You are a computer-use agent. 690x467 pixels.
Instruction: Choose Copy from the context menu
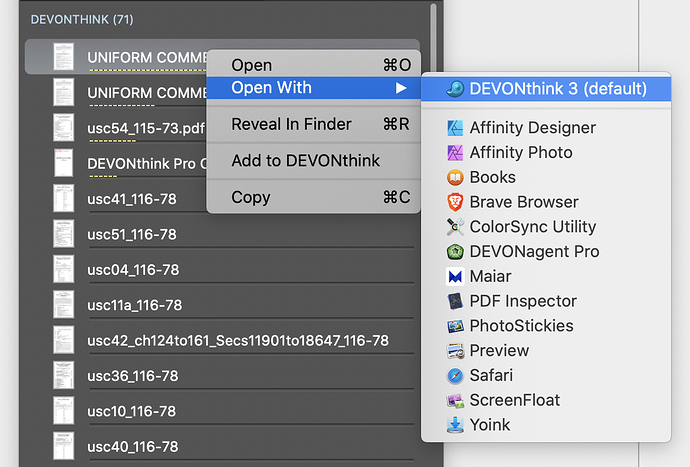click(x=314, y=197)
